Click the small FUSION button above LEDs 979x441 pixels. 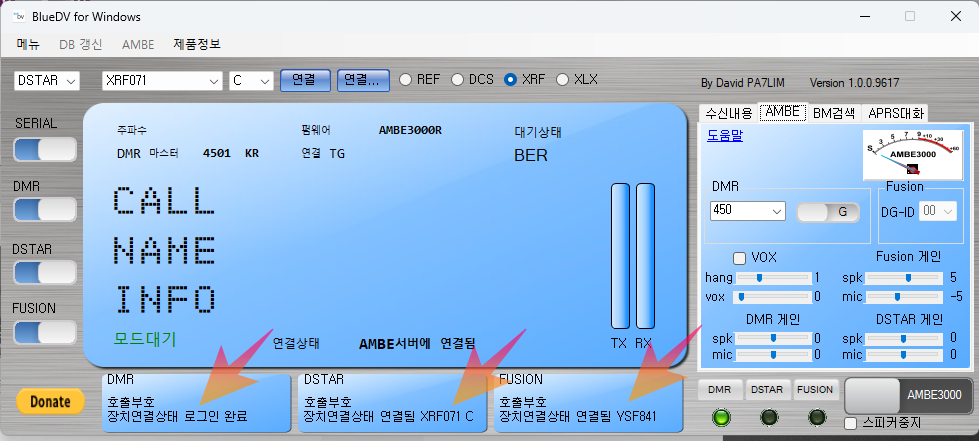pyautogui.click(x=816, y=389)
